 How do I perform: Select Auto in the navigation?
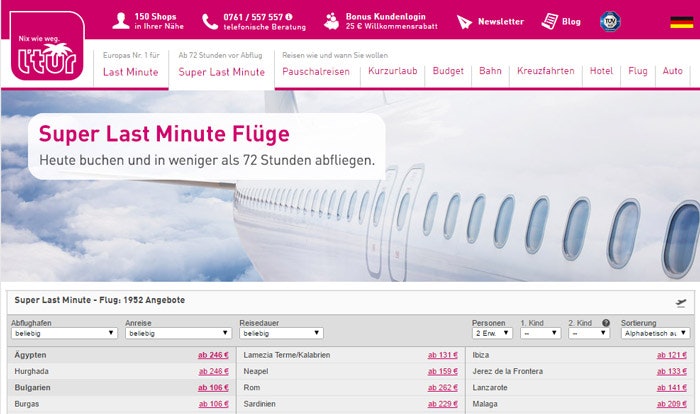coord(672,71)
